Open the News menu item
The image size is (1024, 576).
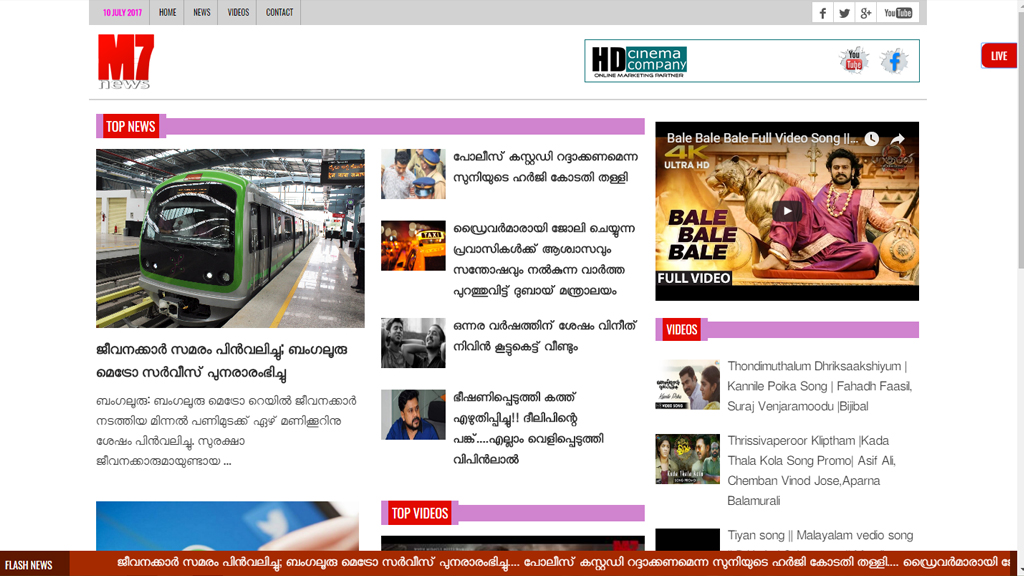202,13
